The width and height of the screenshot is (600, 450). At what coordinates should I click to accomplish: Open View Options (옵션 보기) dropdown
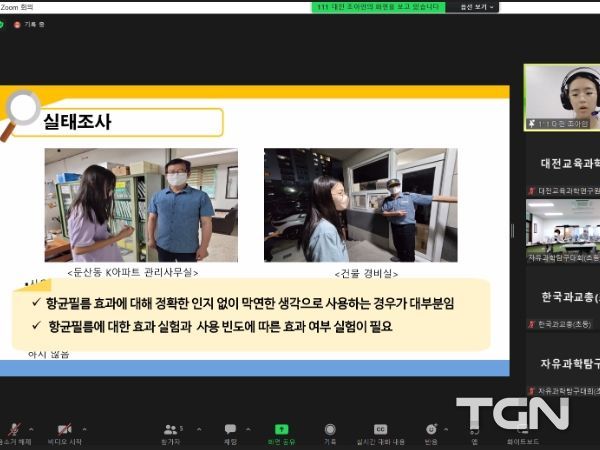point(477,7)
